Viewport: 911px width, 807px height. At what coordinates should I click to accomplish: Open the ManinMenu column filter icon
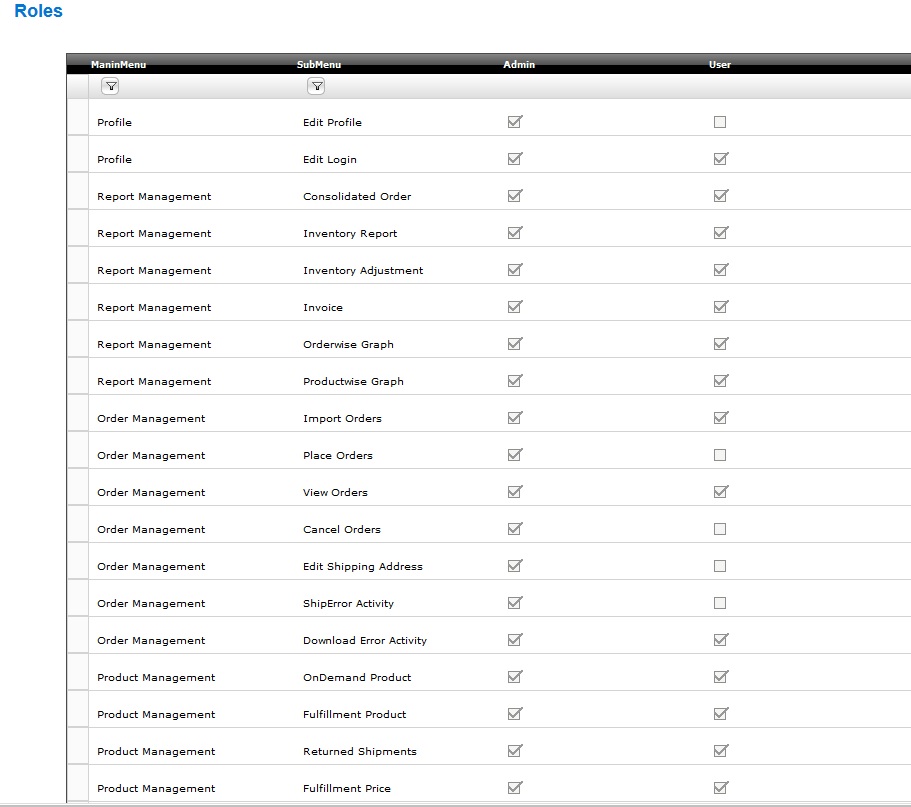110,87
